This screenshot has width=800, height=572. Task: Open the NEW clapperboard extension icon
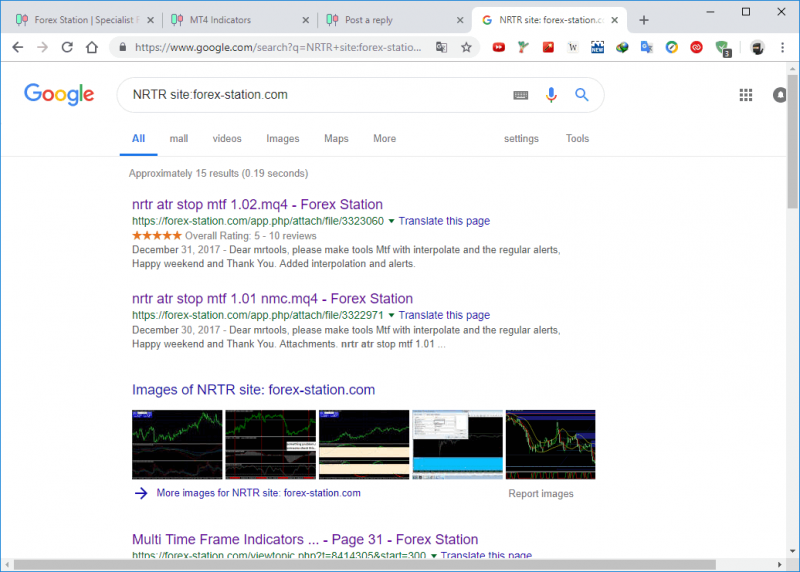597,47
